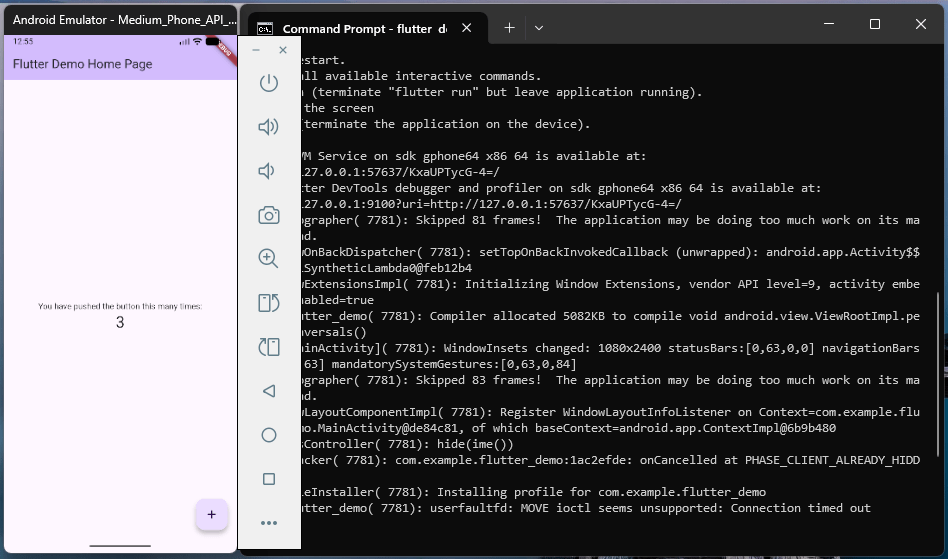Raise volume with the emulator volume up icon

269,127
